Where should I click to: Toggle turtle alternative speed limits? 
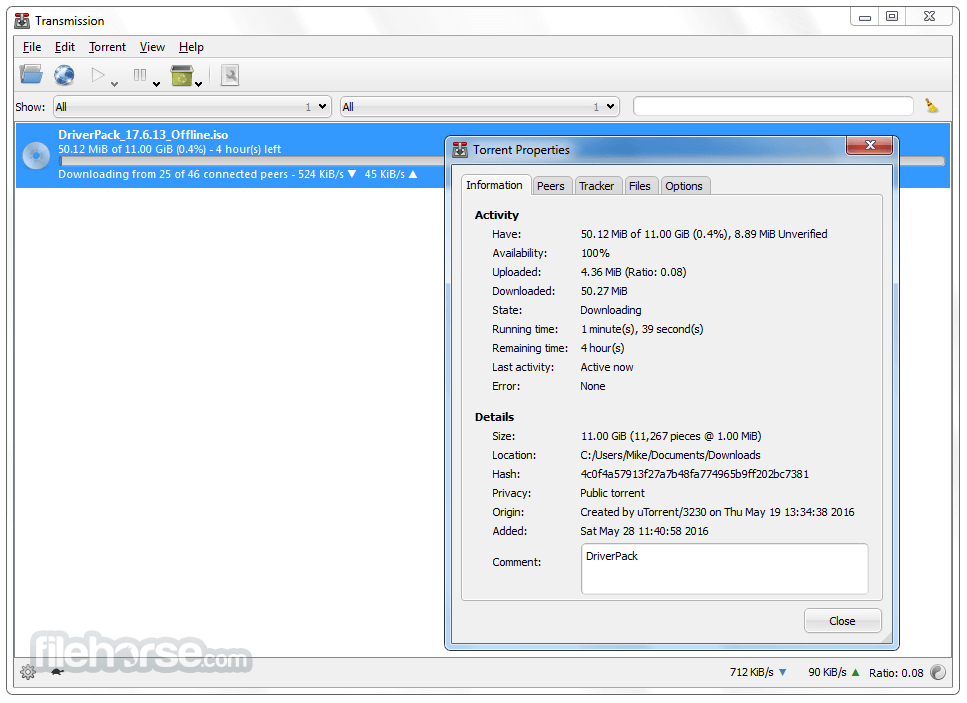point(57,672)
